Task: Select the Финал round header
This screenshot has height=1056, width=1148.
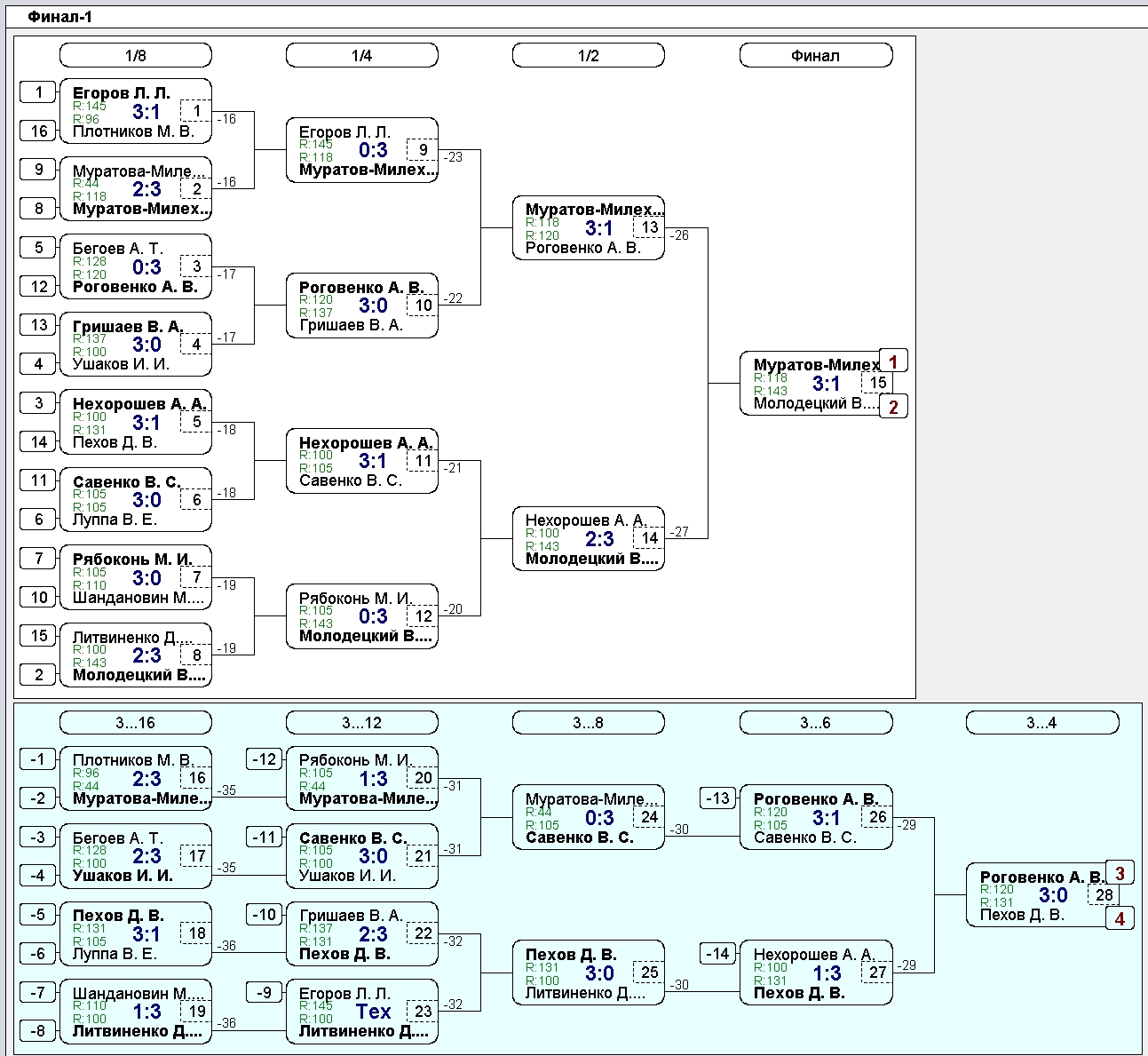Action: coord(815,56)
